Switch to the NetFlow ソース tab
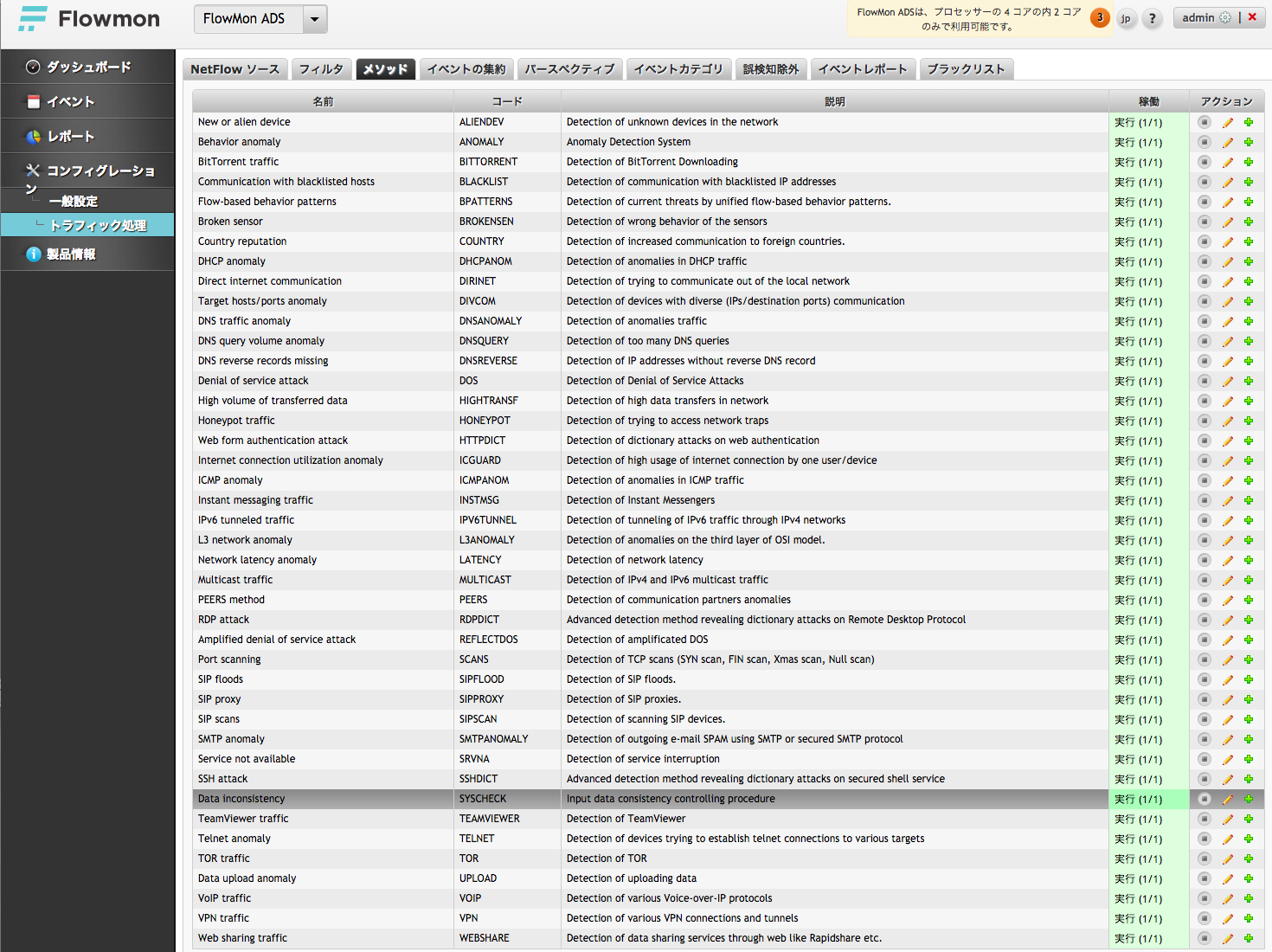The height and width of the screenshot is (952, 1272). coord(234,69)
